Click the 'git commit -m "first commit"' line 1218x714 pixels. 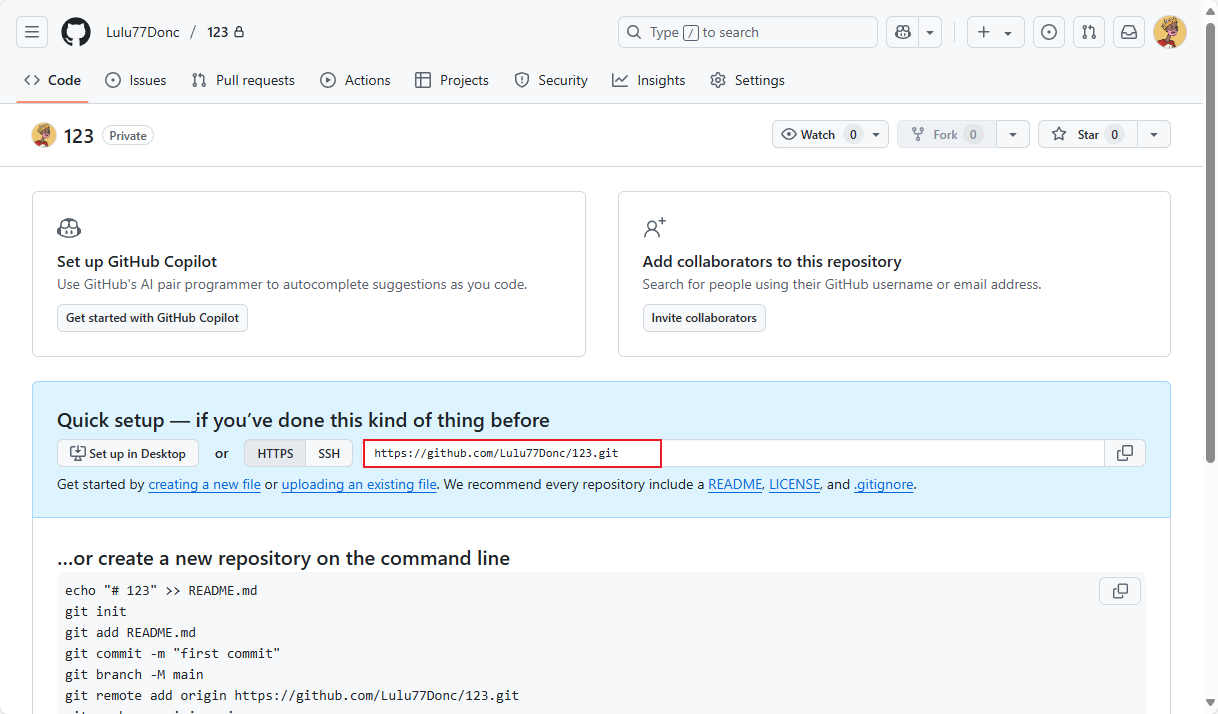point(173,653)
